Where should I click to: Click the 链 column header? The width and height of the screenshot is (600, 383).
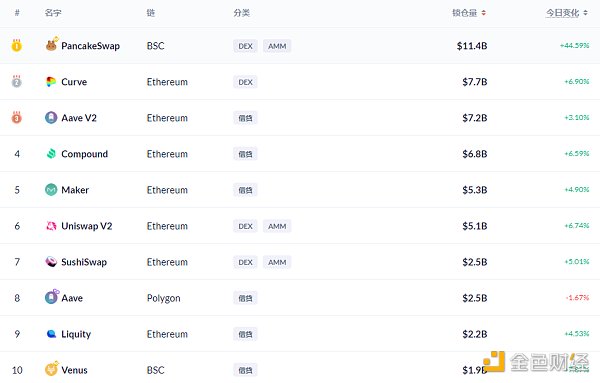(151, 13)
